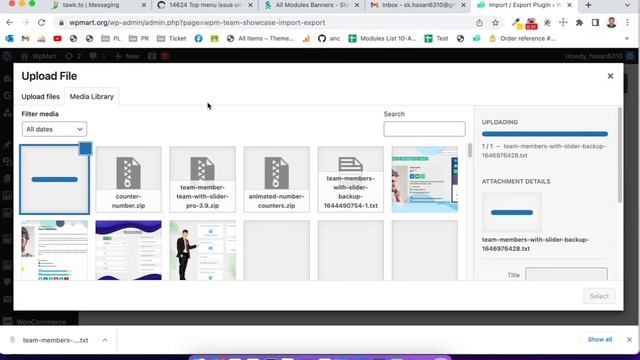Viewport: 640px width, 360px height.
Task: Select the man in suit image thumbnail
Action: (x=202, y=250)
